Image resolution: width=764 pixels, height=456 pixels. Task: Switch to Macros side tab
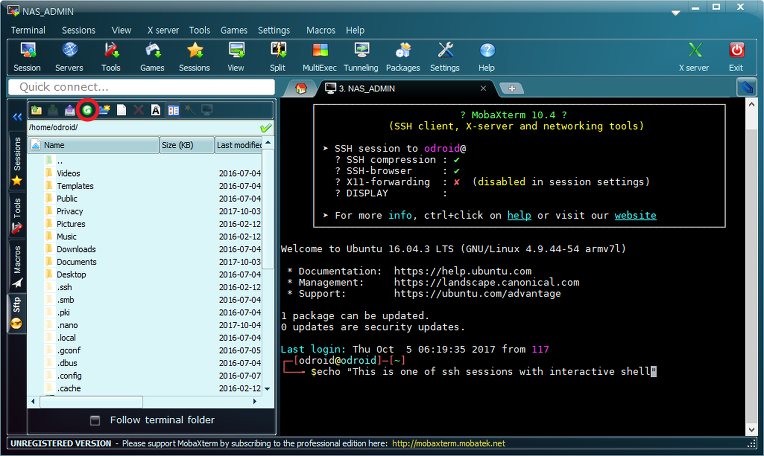(17, 266)
